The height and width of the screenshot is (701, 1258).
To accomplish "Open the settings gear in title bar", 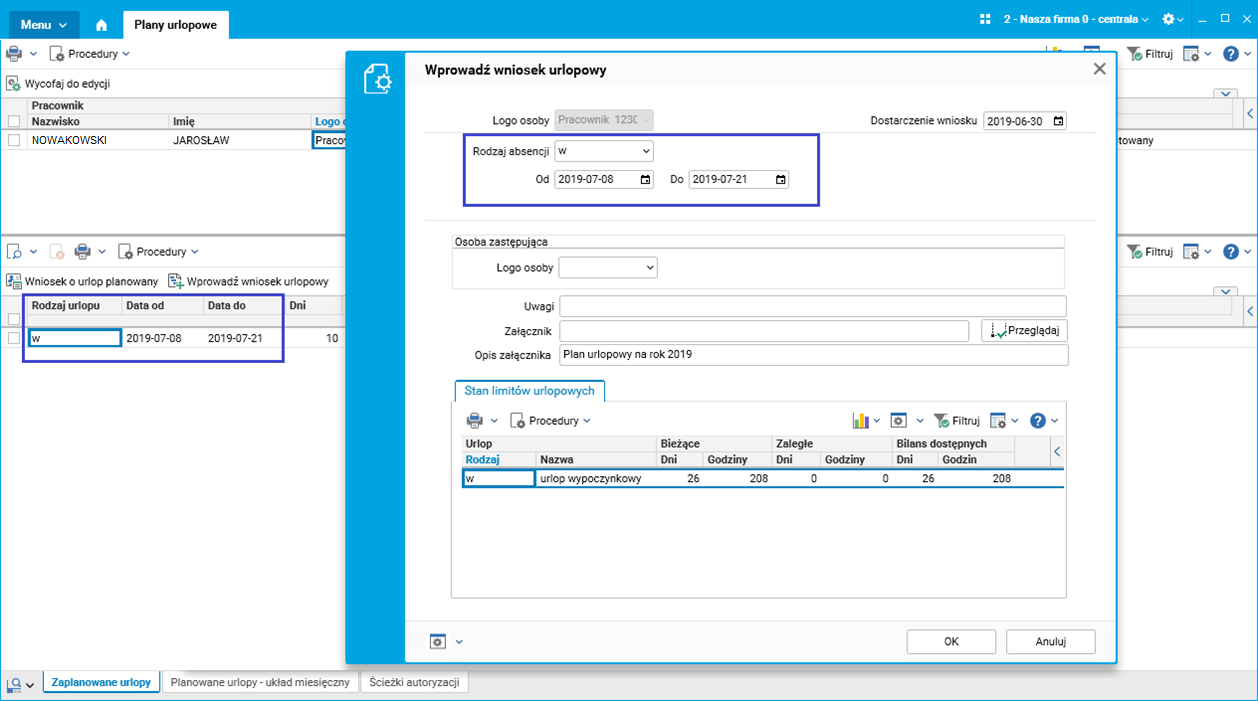I will (x=1167, y=19).
